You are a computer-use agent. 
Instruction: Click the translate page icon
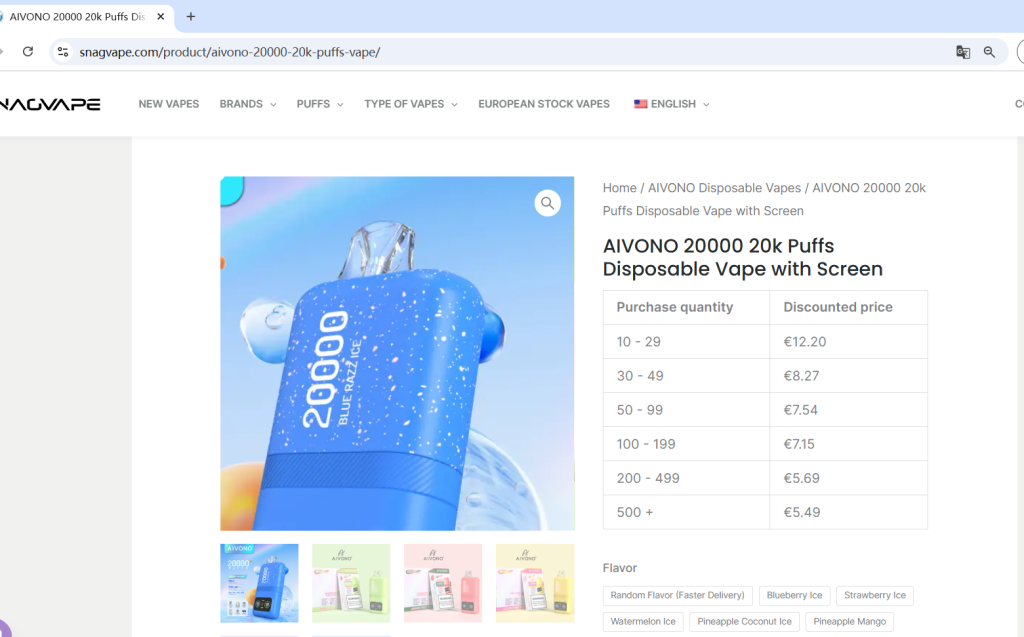pos(963,52)
